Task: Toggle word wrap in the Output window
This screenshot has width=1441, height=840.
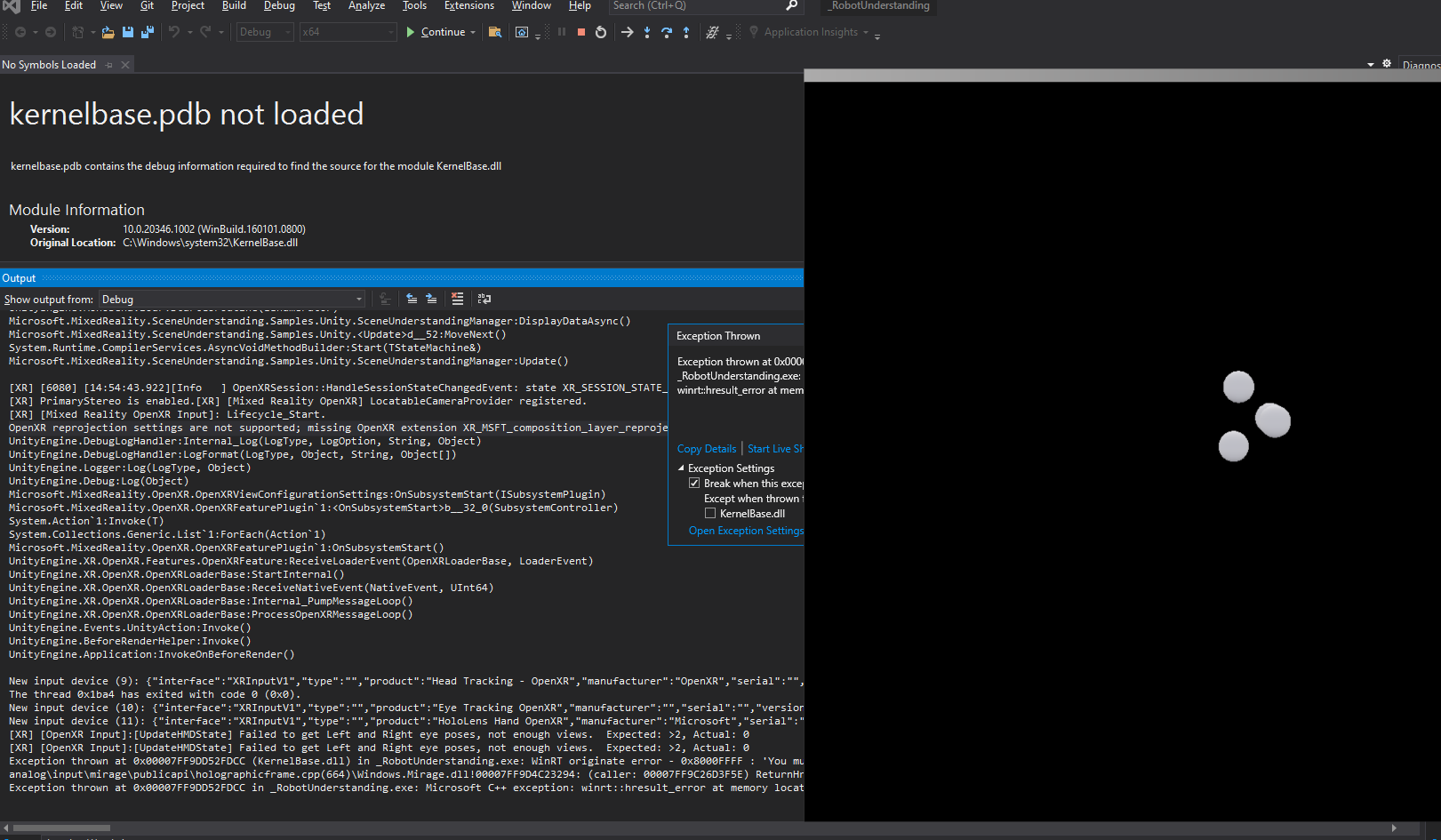Action: pyautogui.click(x=484, y=299)
